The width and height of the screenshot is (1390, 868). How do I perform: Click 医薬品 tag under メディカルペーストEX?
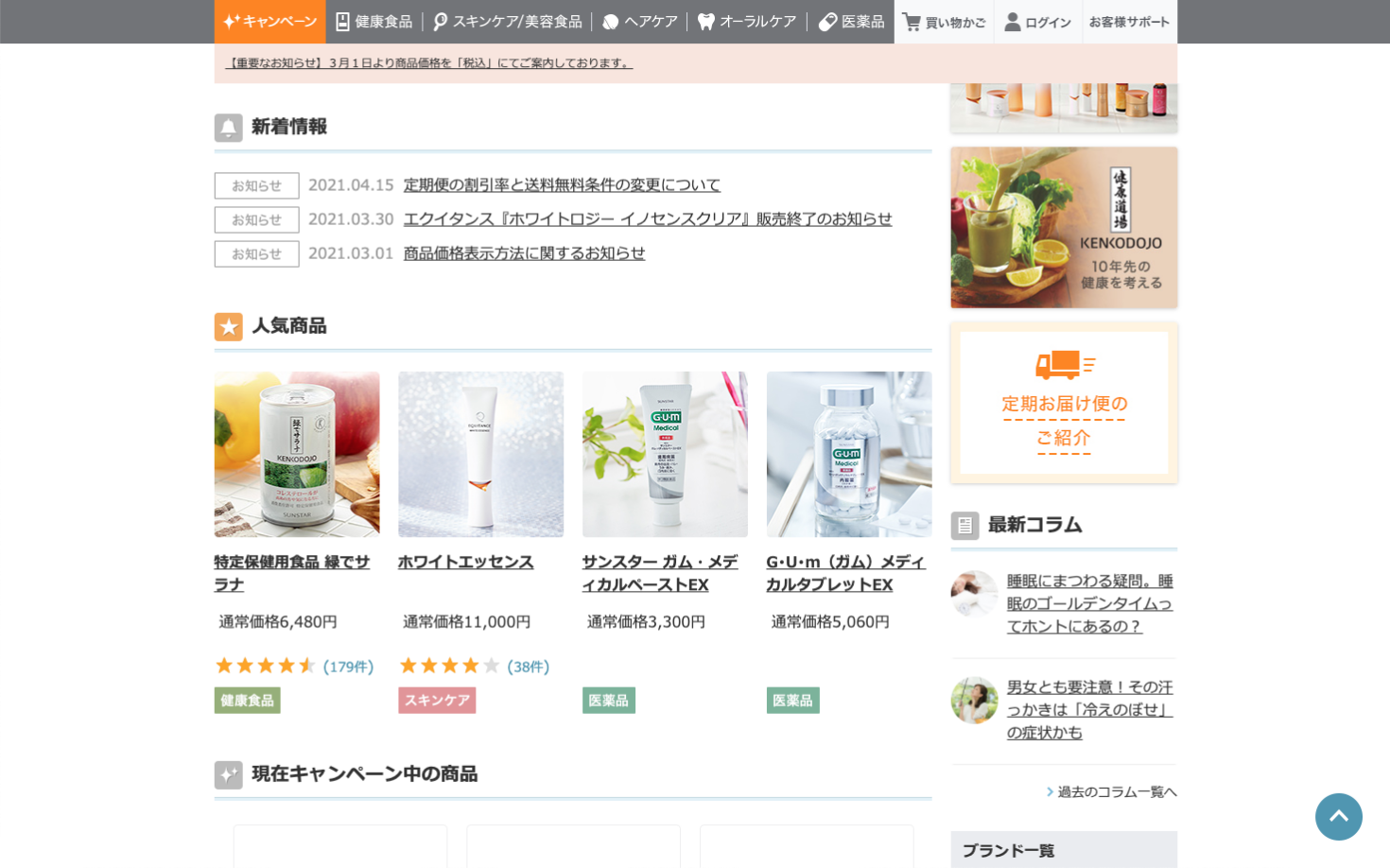[x=609, y=701]
